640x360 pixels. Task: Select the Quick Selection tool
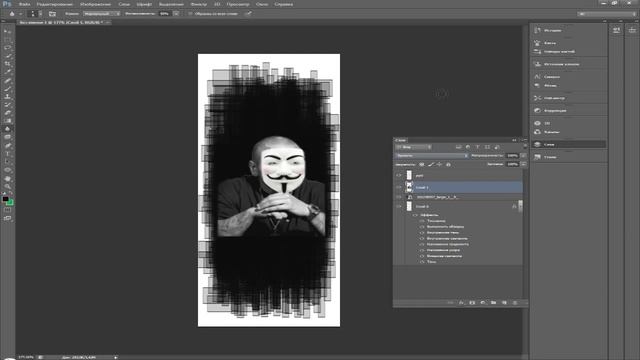click(x=7, y=56)
